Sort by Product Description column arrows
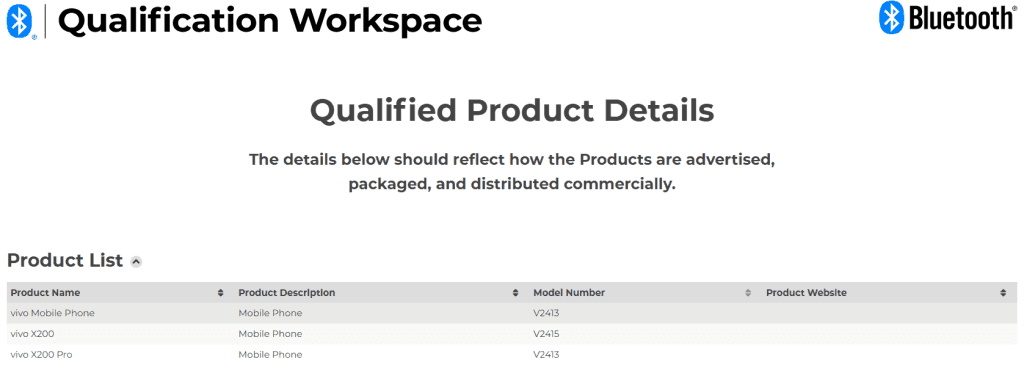 (515, 293)
